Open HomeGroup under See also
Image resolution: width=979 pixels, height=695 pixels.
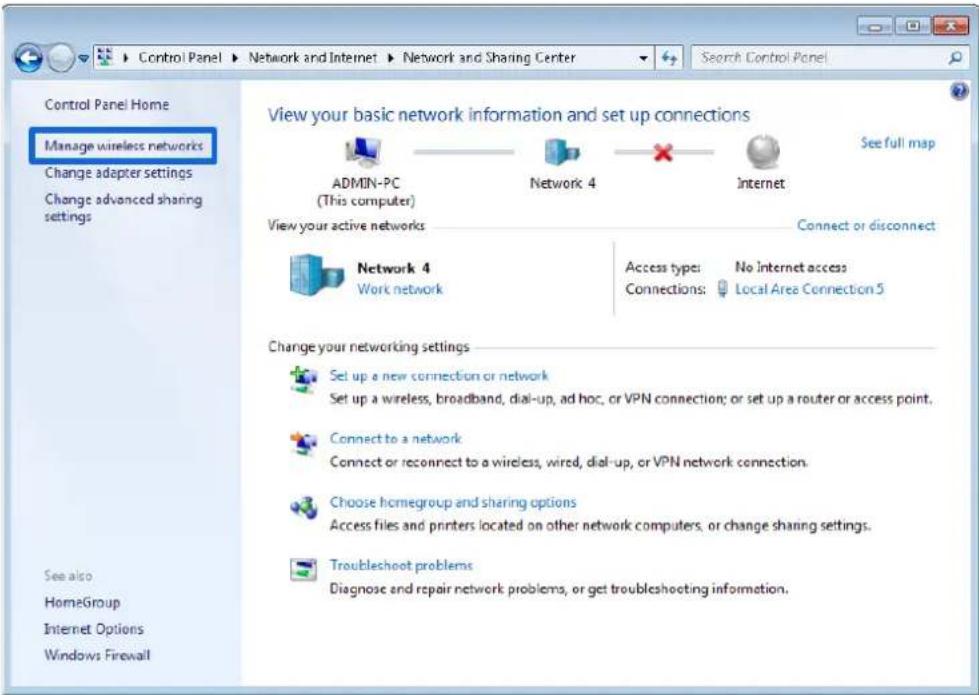tap(82, 603)
